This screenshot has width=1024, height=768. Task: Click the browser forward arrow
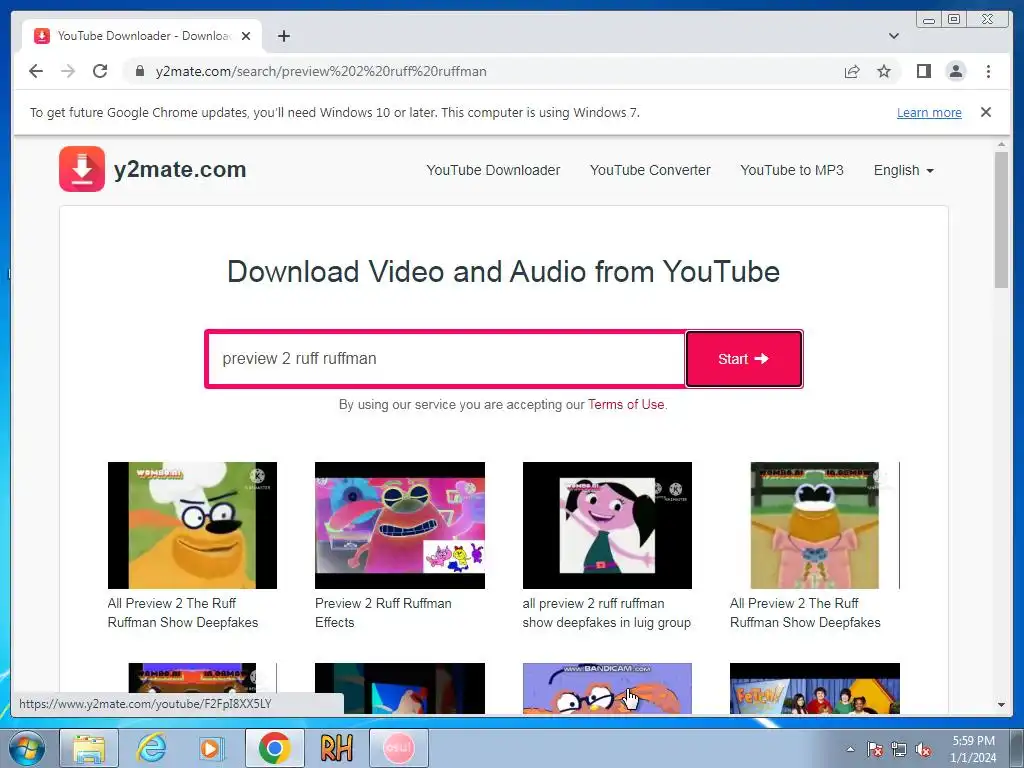pos(68,71)
